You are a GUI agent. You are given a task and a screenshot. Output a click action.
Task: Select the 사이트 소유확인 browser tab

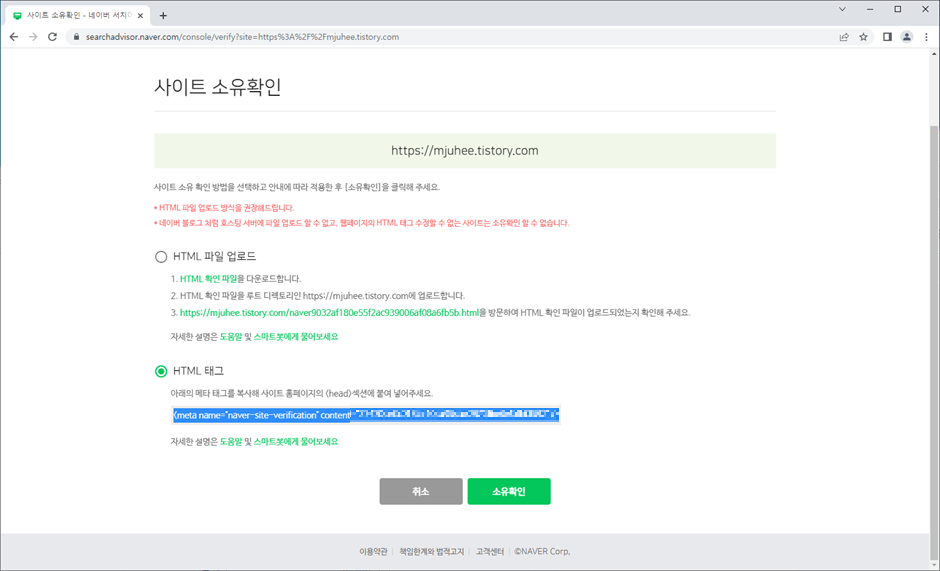(x=78, y=16)
